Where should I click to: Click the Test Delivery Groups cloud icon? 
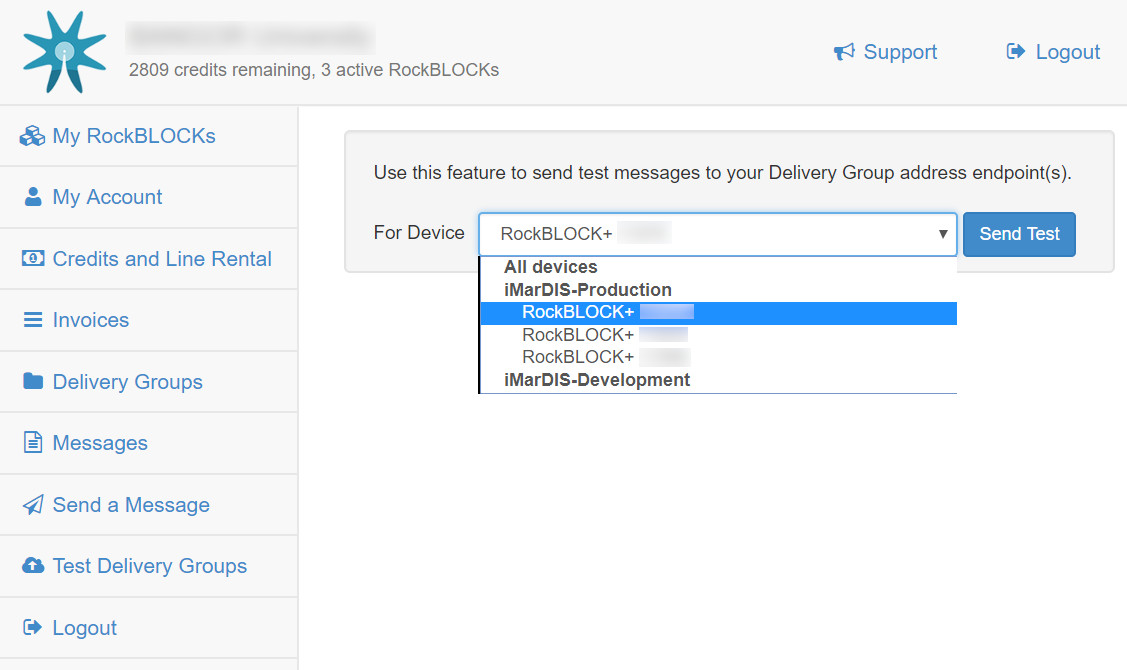[x=33, y=566]
